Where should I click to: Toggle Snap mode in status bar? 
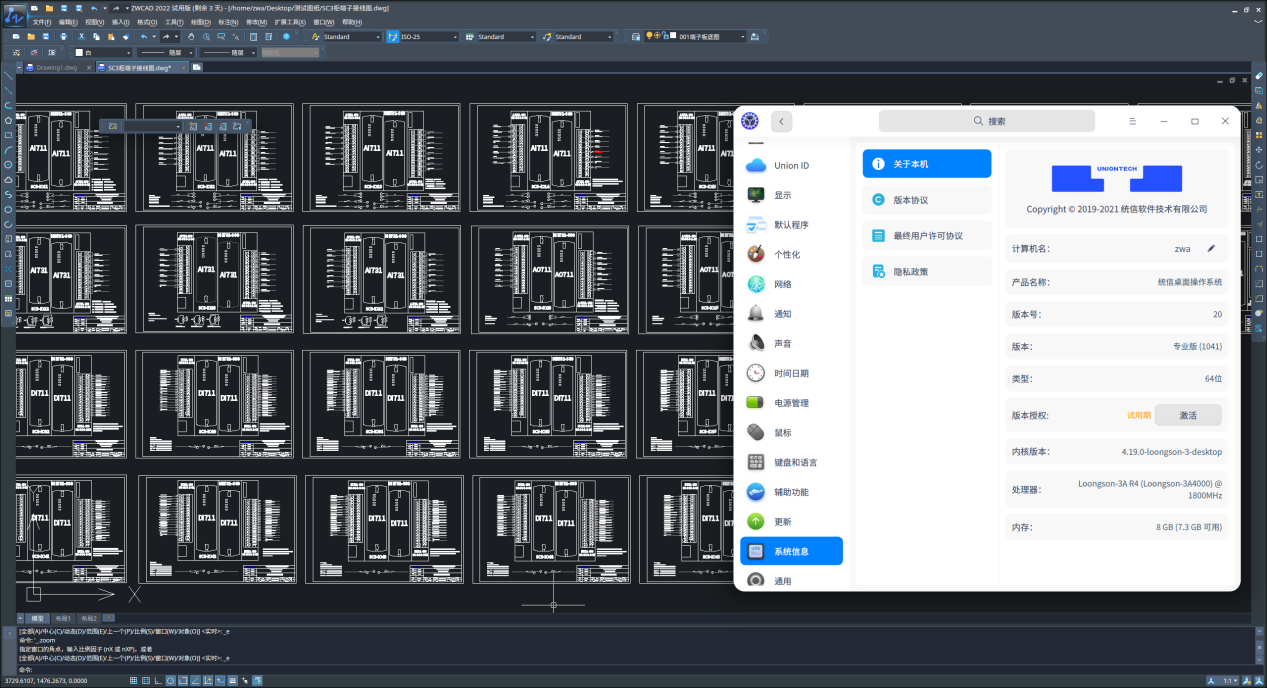pos(133,680)
